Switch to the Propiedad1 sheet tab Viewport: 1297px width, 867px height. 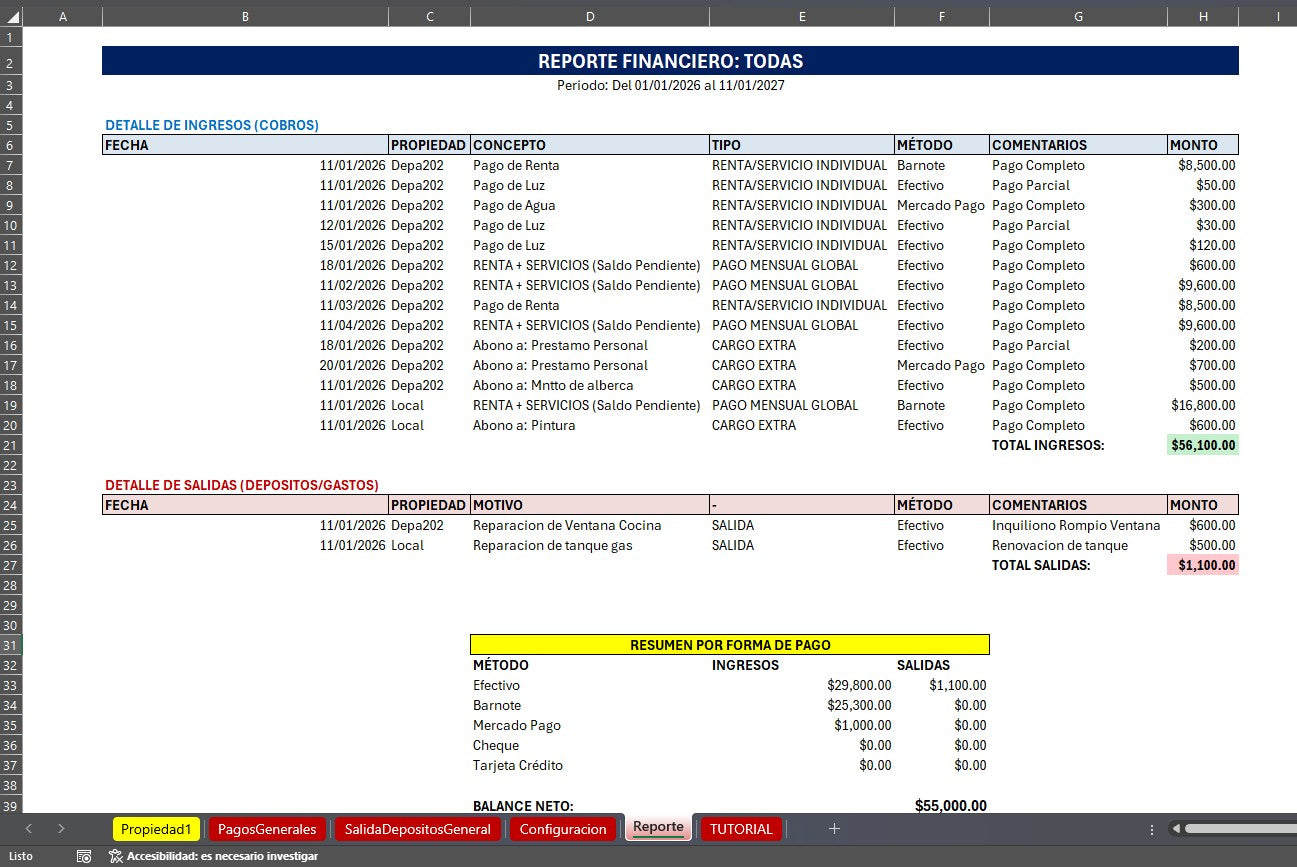tap(156, 829)
